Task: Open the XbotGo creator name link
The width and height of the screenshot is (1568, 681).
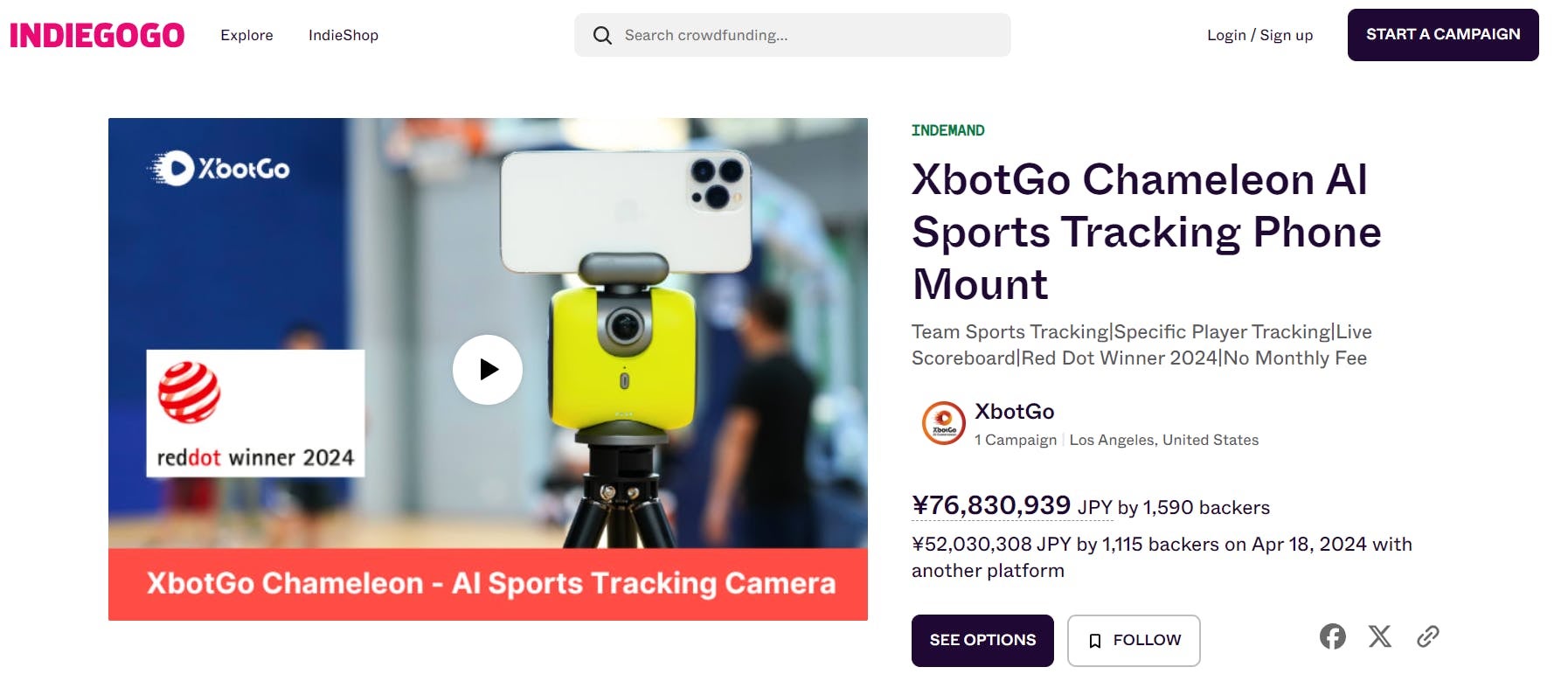Action: (1015, 411)
